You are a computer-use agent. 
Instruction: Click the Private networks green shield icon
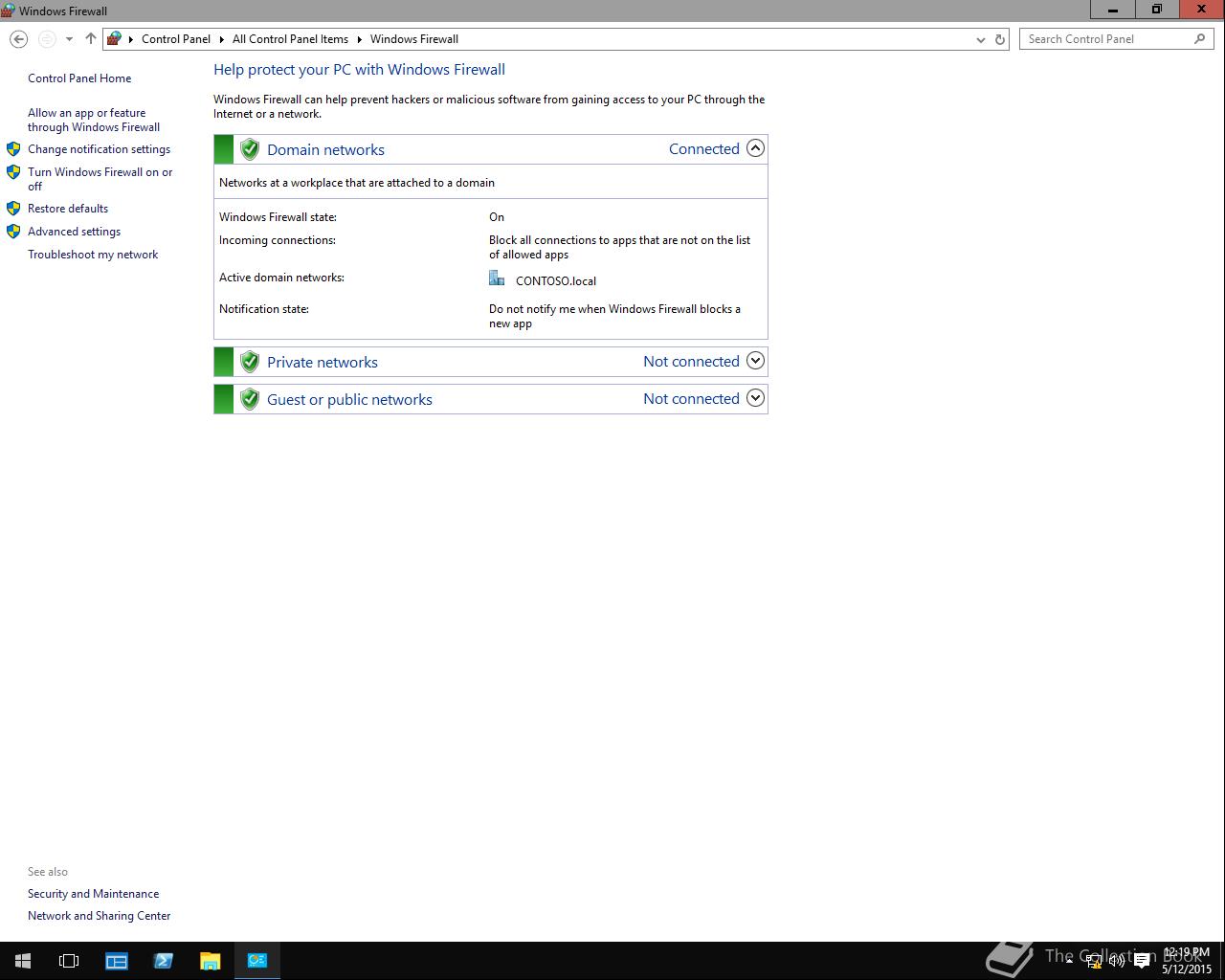(x=250, y=362)
